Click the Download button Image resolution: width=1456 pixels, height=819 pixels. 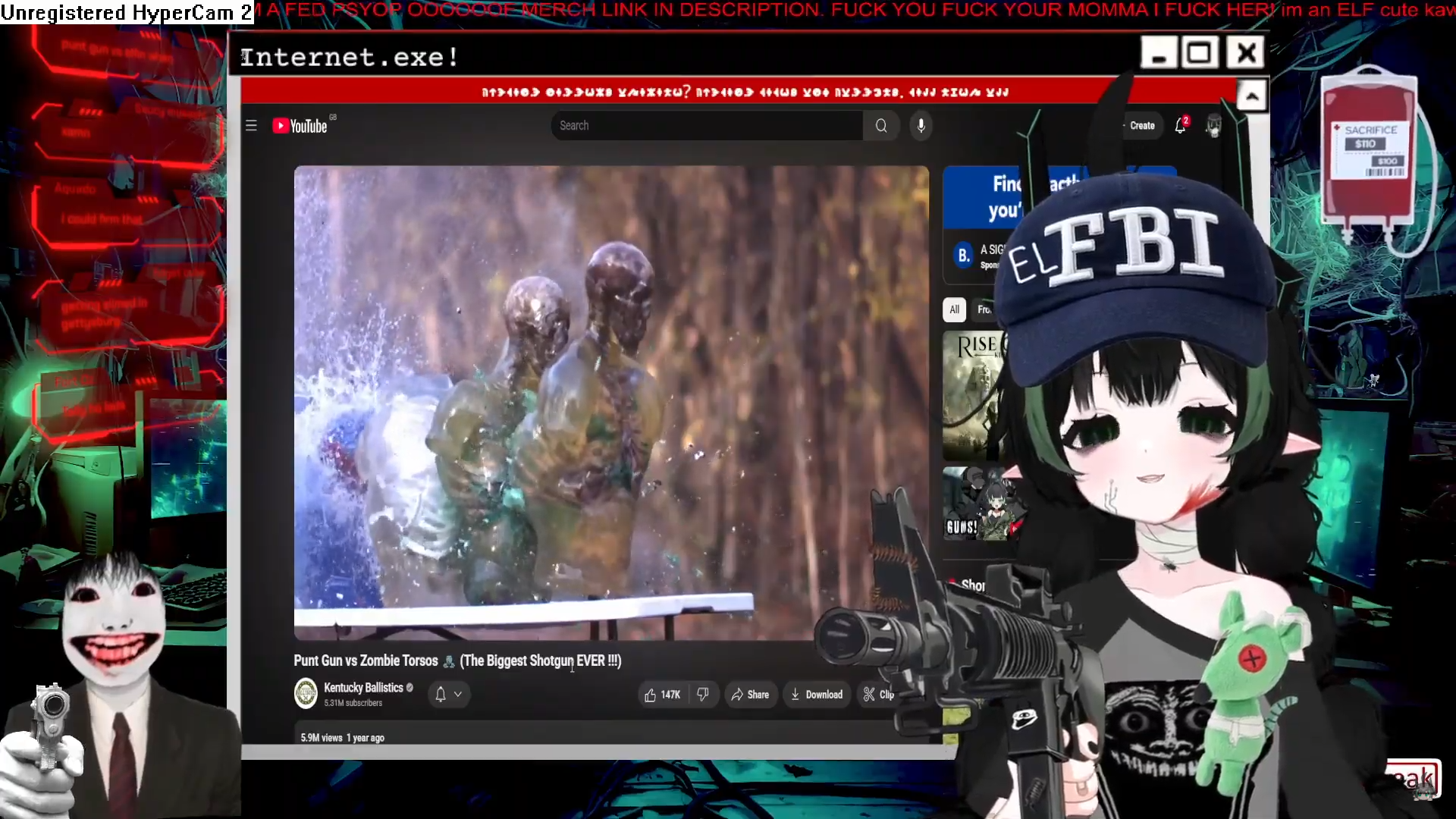pyautogui.click(x=816, y=695)
